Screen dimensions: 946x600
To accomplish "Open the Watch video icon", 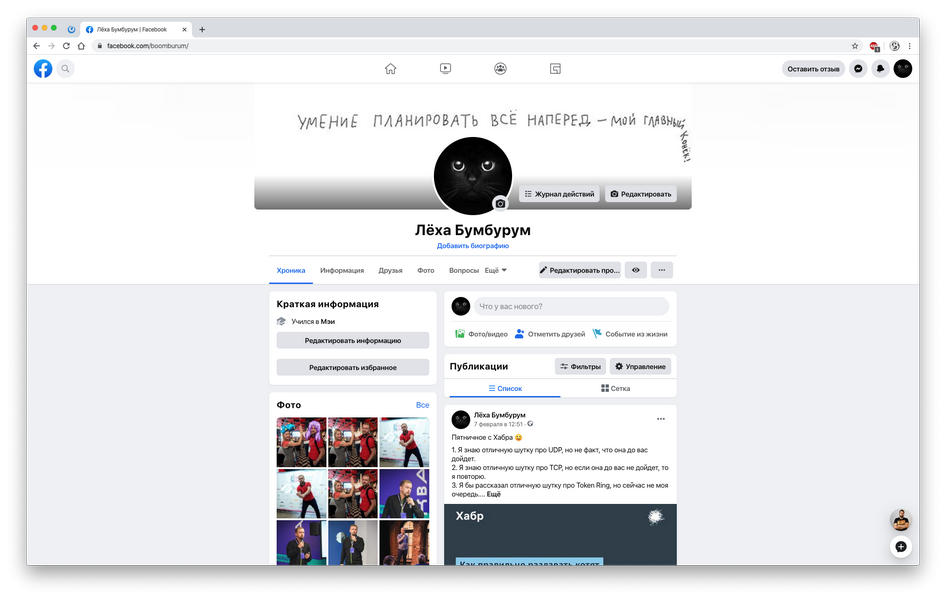I will 445,69.
